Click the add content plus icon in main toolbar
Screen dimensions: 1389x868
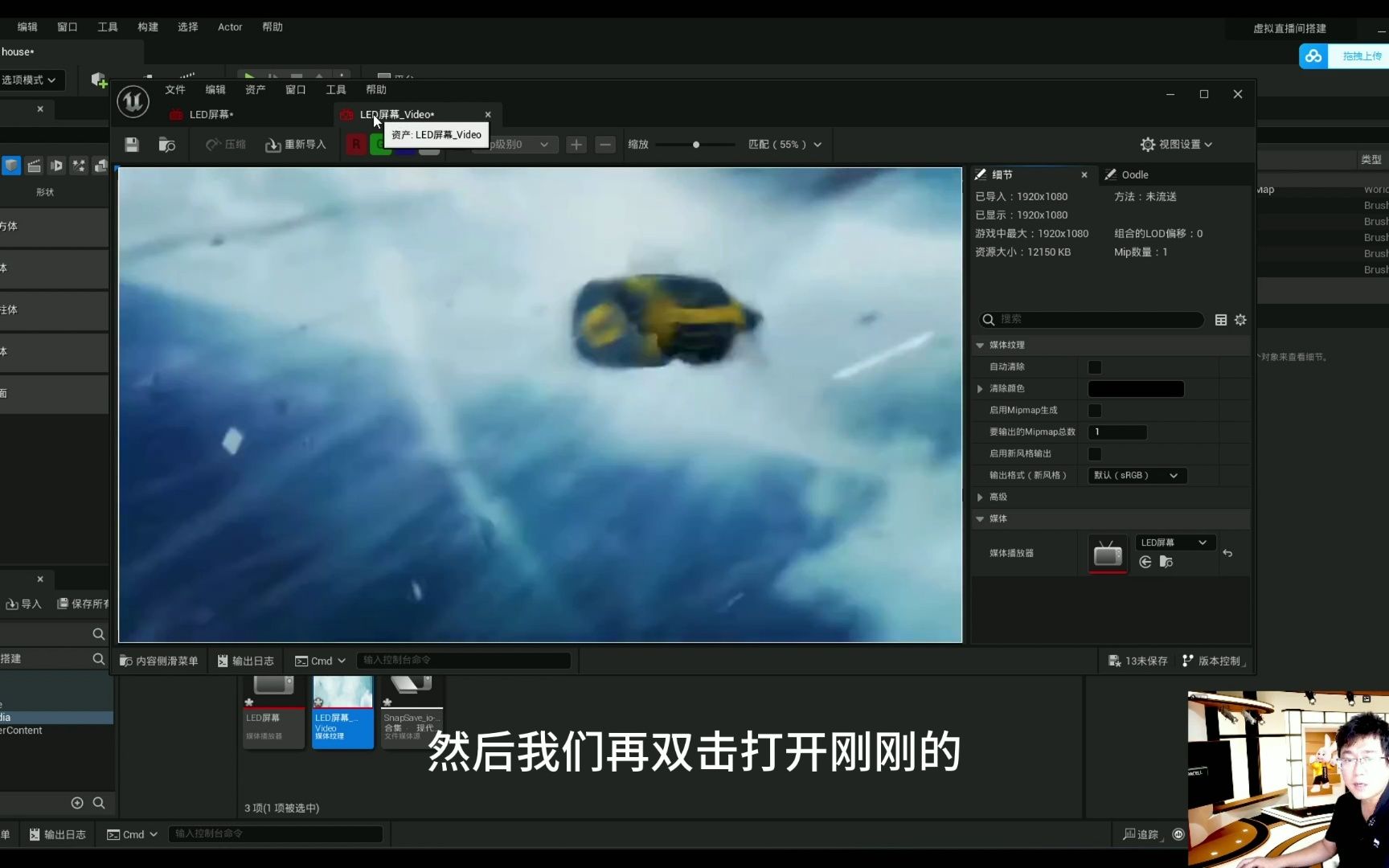point(99,80)
